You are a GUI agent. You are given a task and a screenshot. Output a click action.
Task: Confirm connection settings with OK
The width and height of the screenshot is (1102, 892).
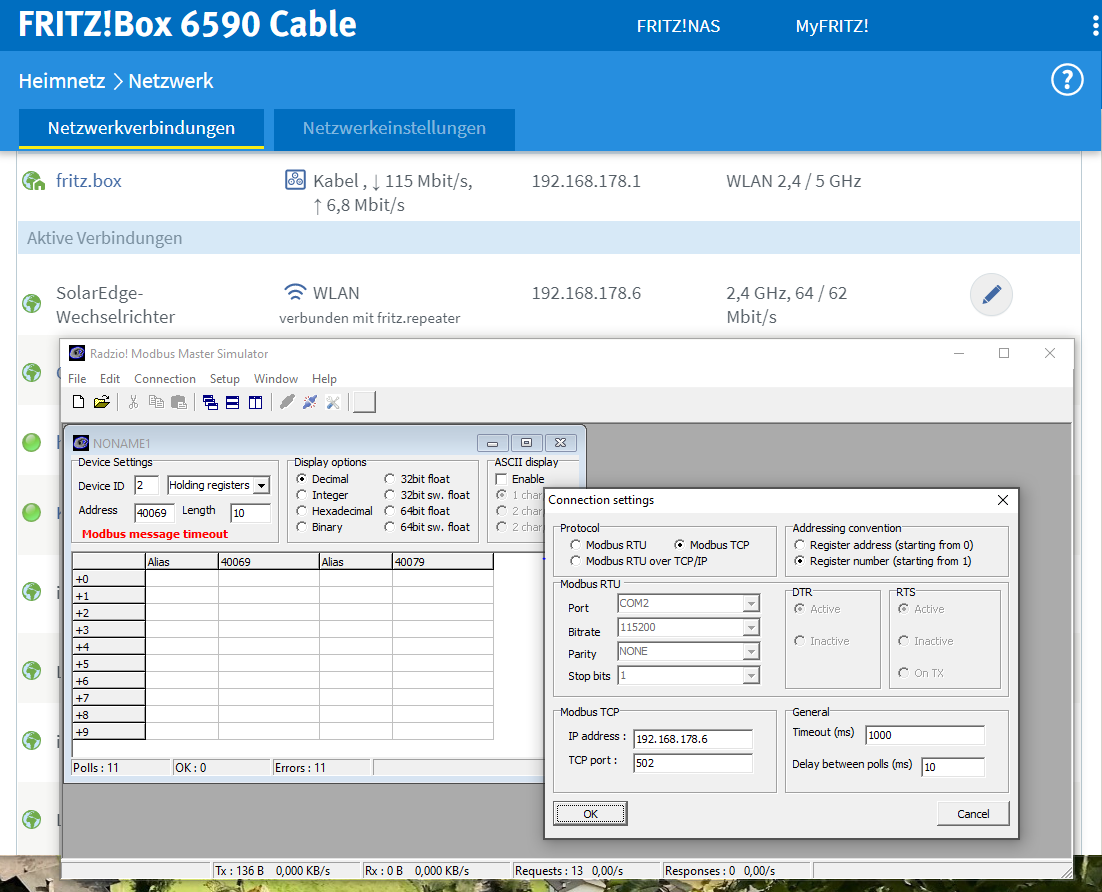tap(590, 814)
